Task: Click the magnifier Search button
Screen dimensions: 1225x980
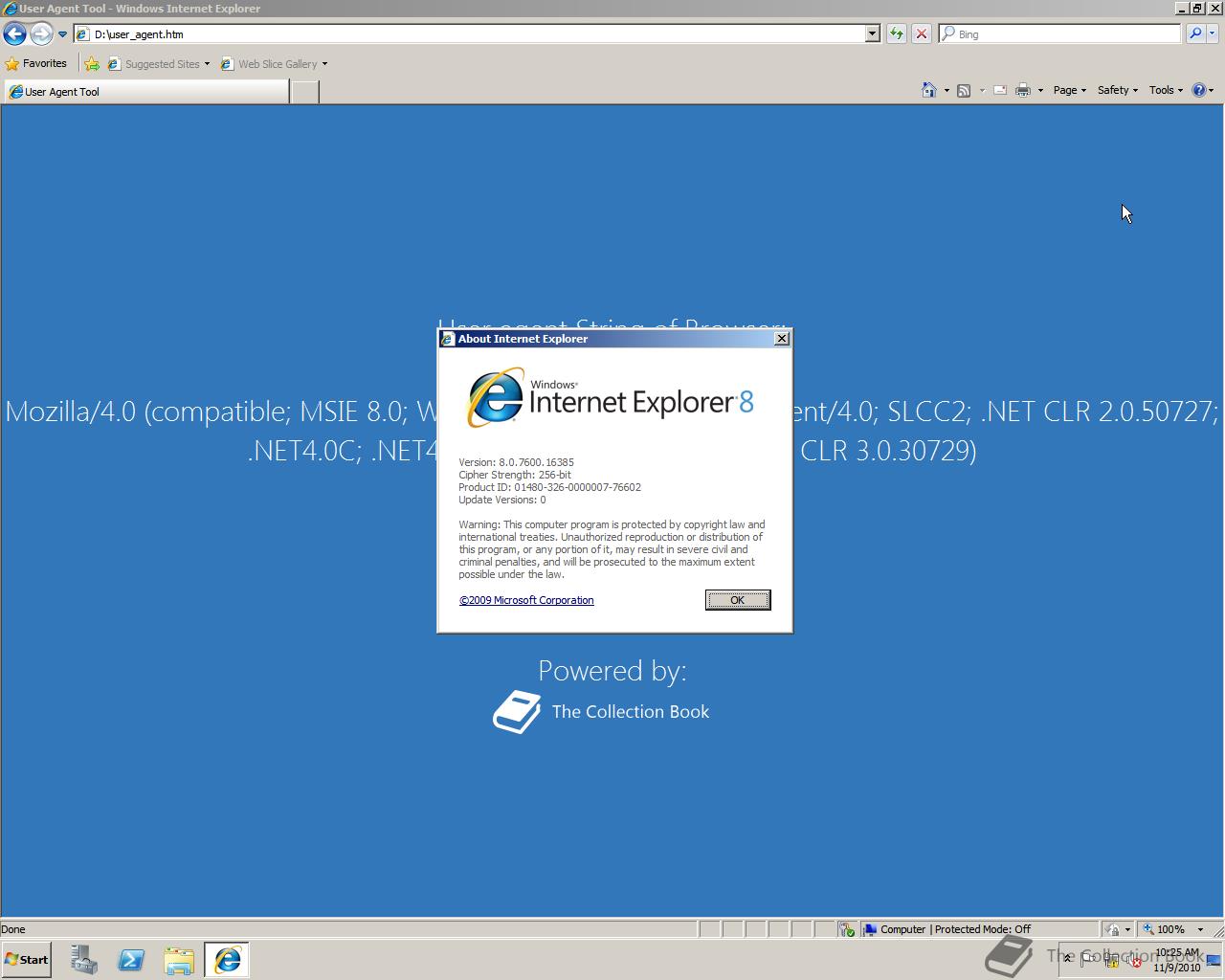Action: click(x=1194, y=33)
